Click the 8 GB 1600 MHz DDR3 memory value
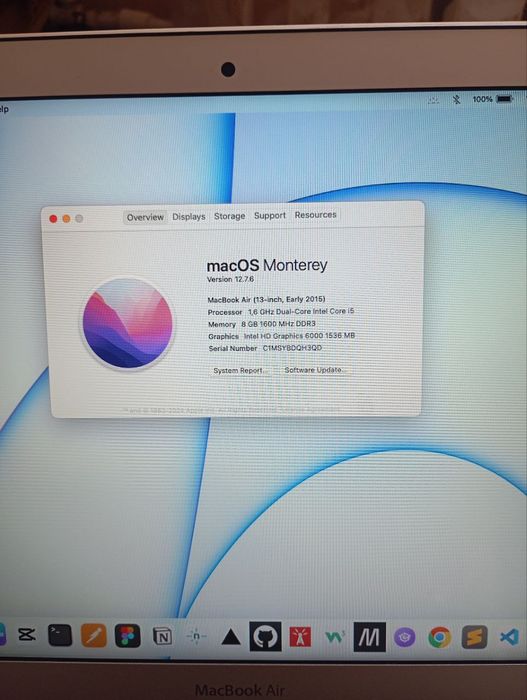 278,324
